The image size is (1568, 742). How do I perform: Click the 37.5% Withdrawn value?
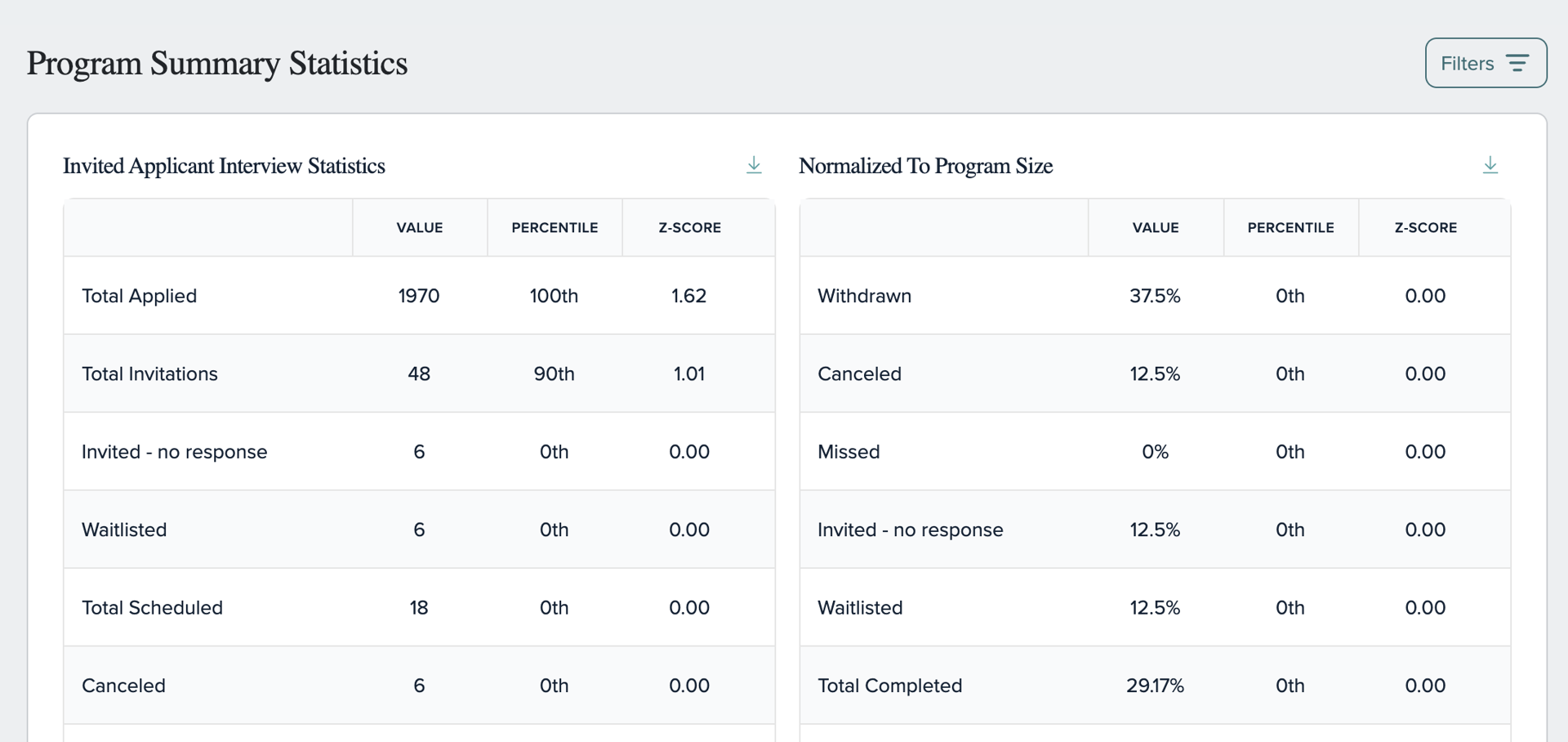coord(1155,296)
